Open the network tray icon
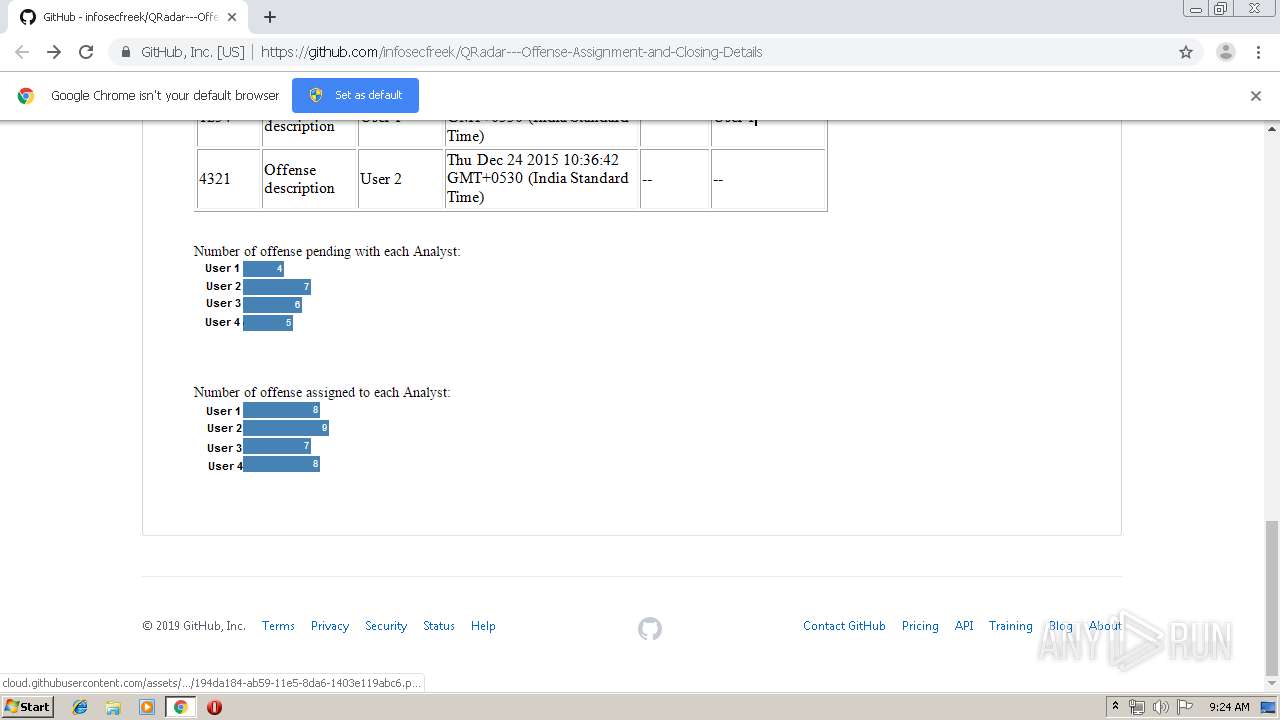 pos(1137,707)
